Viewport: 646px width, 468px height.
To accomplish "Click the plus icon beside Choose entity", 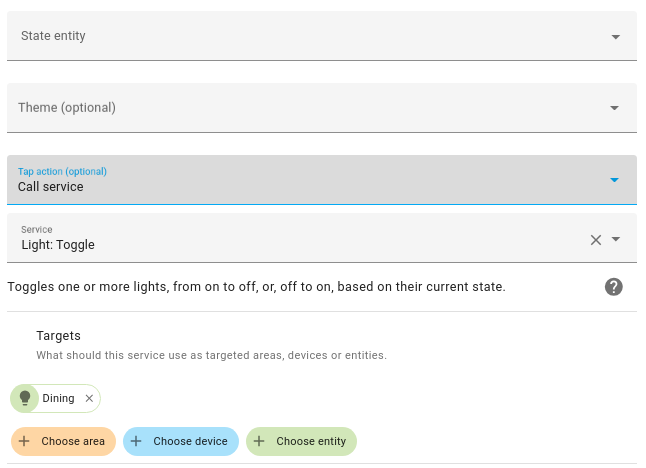I will (x=259, y=441).
